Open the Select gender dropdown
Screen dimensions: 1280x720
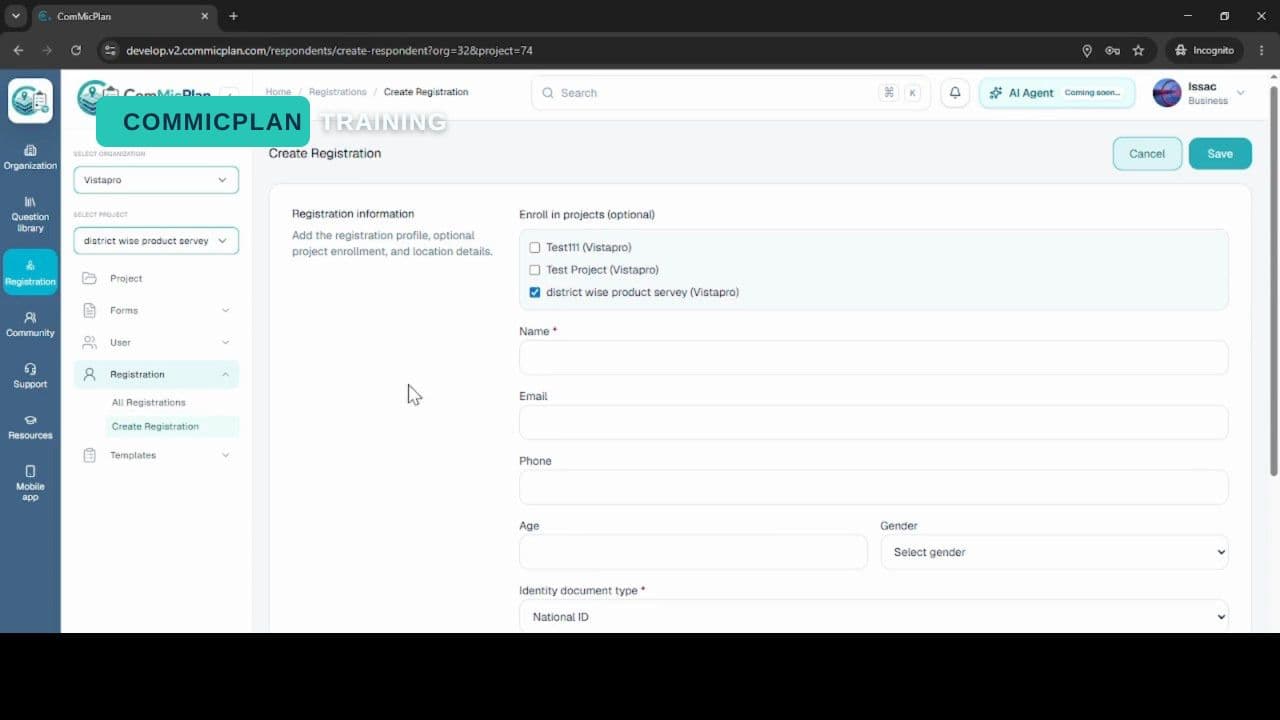tap(1054, 552)
